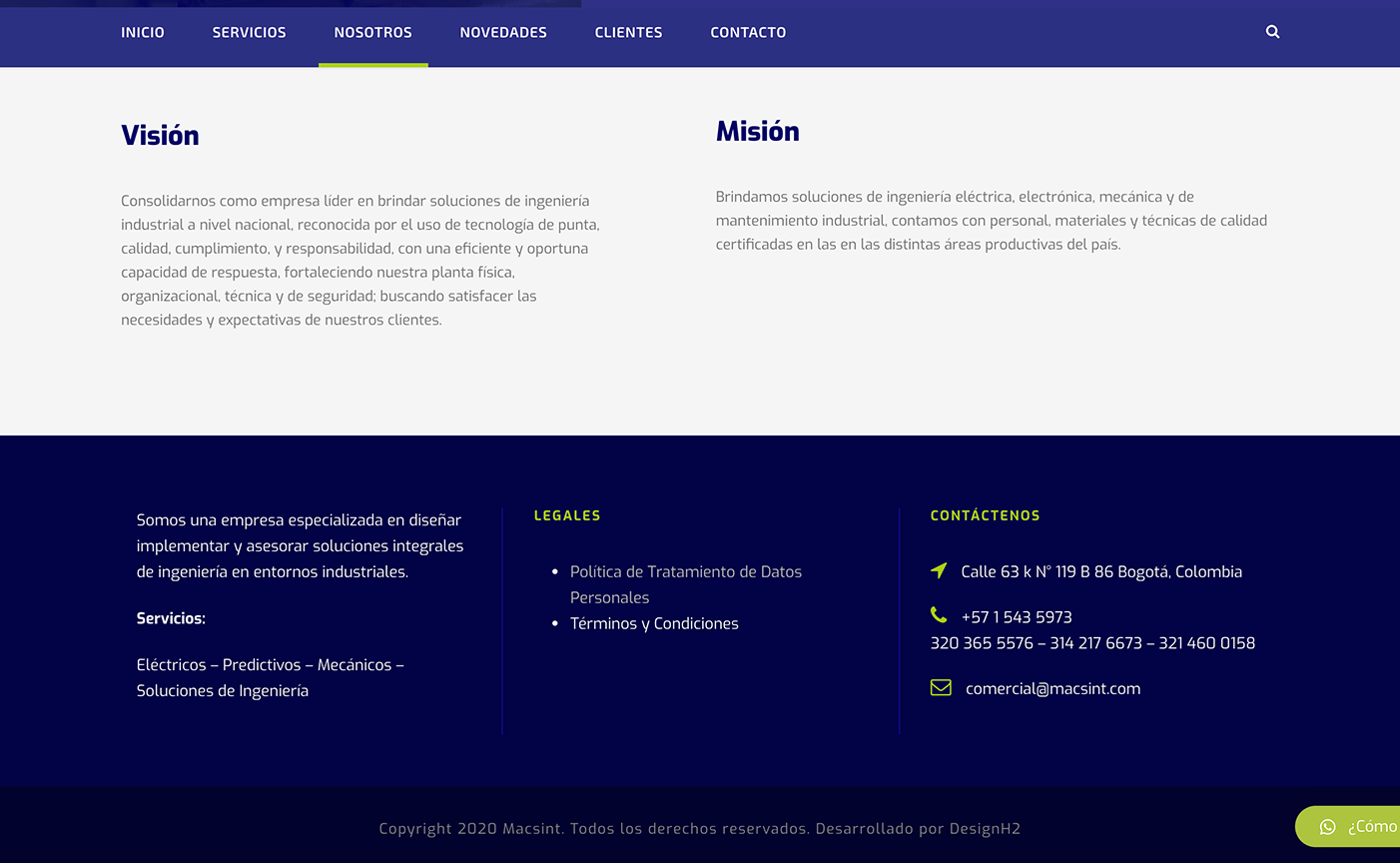Open the Términos y Condiciones link
The height and width of the screenshot is (863, 1400).
(x=654, y=623)
